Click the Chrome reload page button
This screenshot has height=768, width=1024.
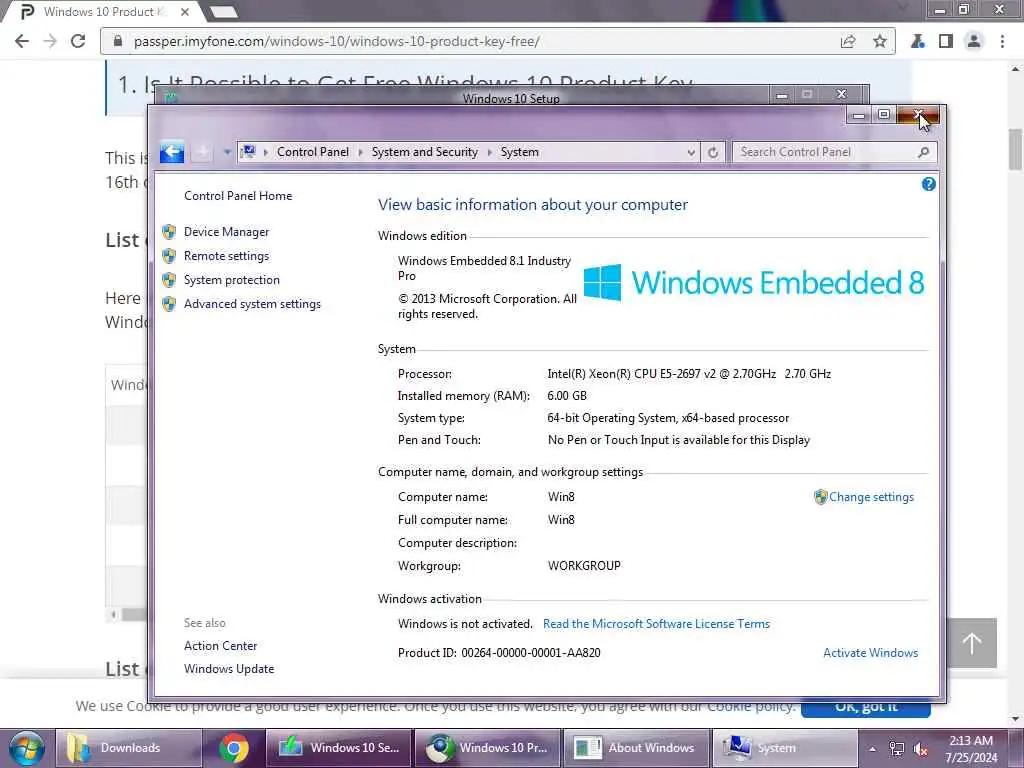point(78,41)
